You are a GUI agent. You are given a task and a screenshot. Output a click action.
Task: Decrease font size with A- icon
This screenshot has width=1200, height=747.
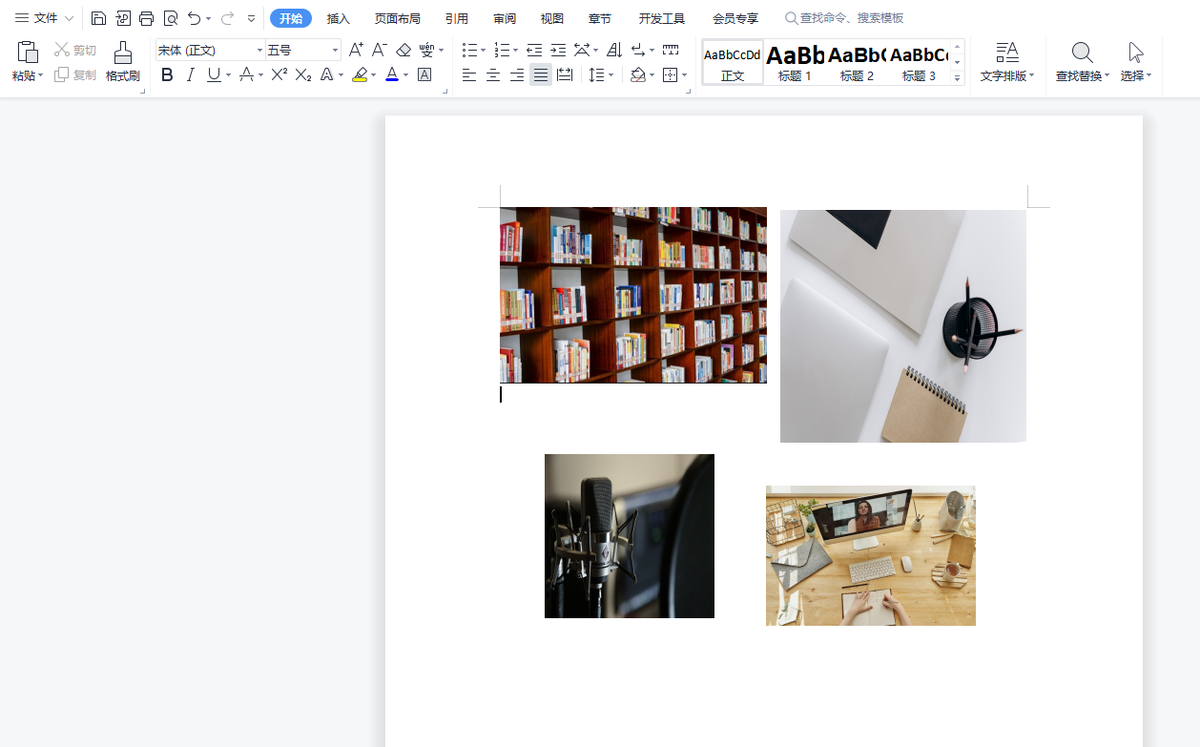[380, 50]
